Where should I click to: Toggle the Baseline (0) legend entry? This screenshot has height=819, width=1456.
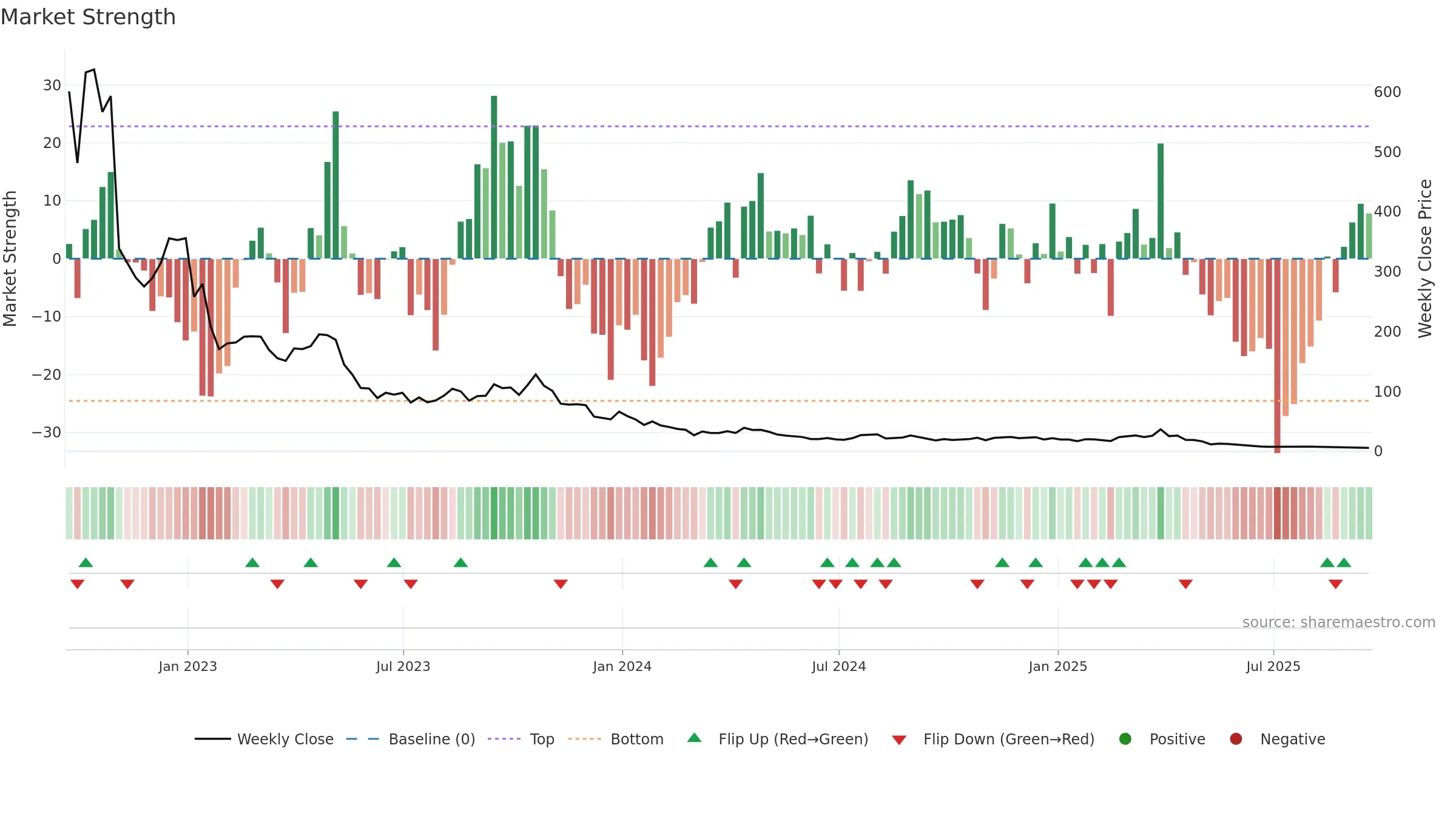411,739
